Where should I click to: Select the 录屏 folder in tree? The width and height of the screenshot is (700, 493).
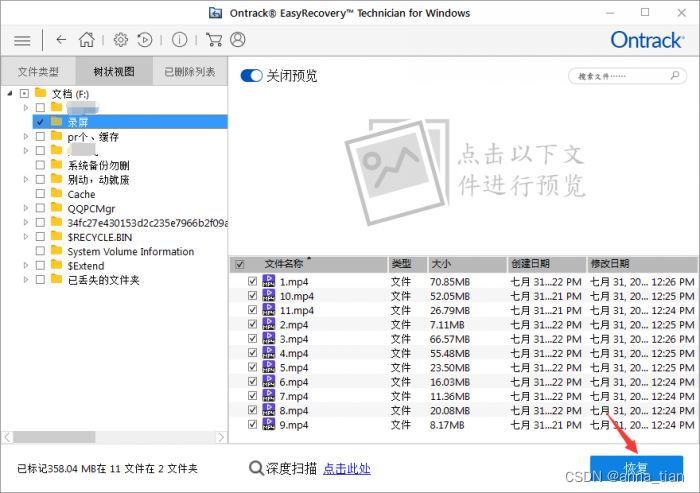tap(130, 122)
